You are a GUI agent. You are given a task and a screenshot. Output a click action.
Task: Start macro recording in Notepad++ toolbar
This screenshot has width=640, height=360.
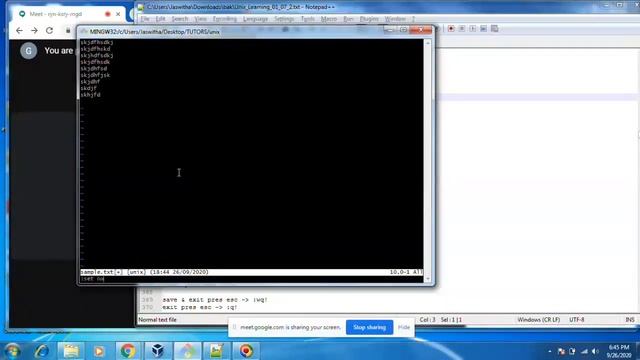[451, 29]
